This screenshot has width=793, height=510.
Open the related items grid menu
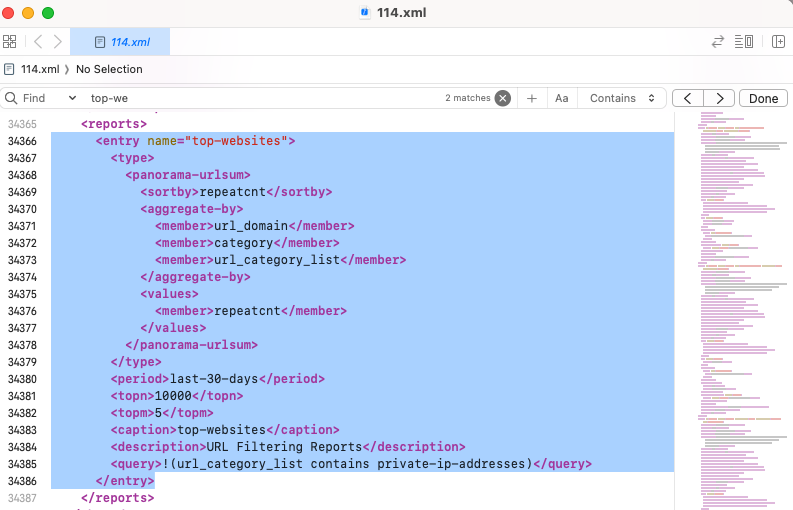click(x=10, y=42)
